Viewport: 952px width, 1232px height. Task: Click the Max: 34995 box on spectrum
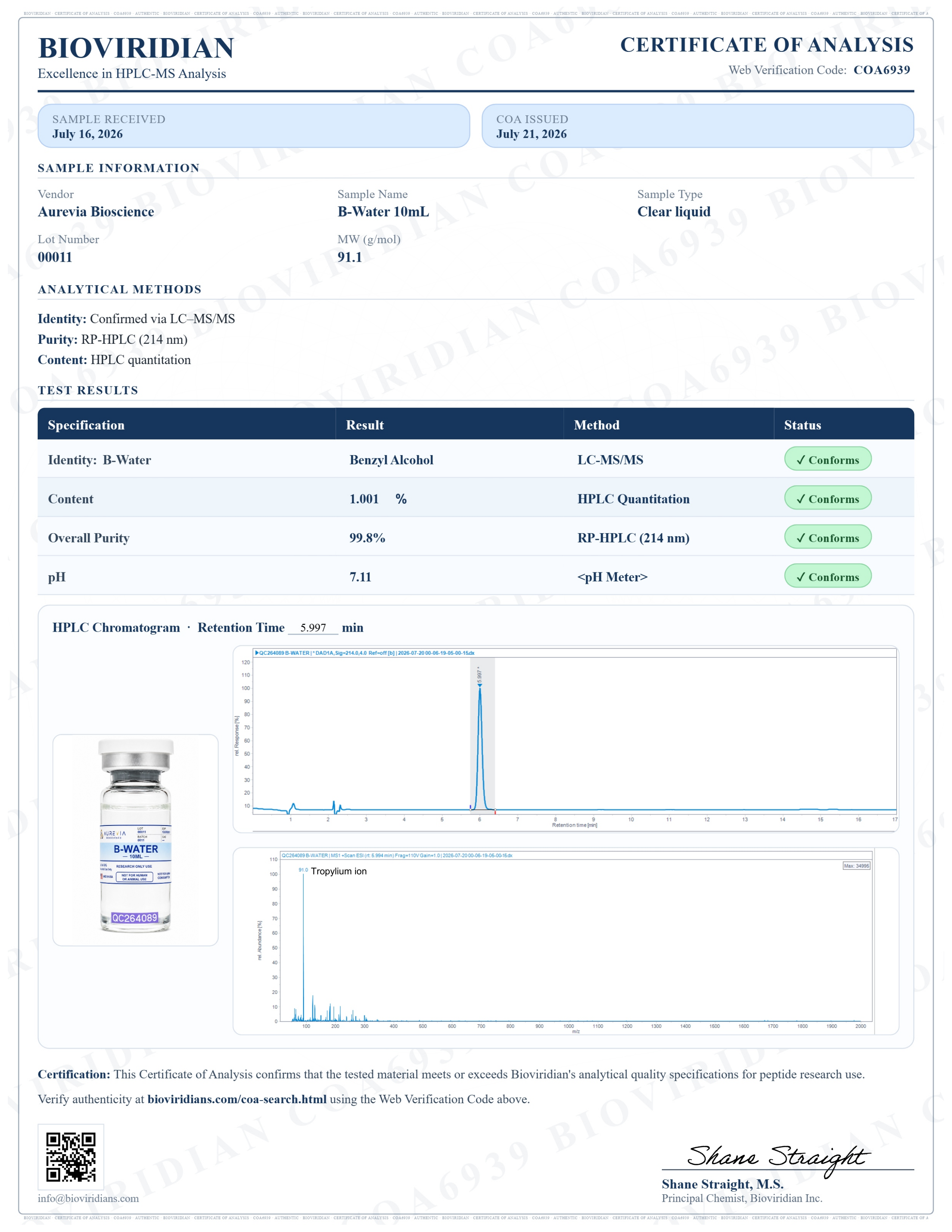856,865
